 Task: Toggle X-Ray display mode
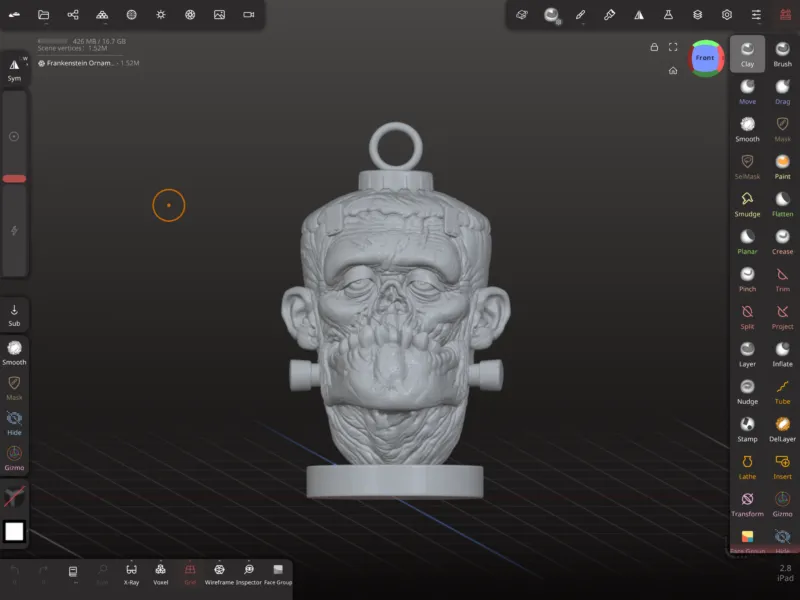pos(131,573)
